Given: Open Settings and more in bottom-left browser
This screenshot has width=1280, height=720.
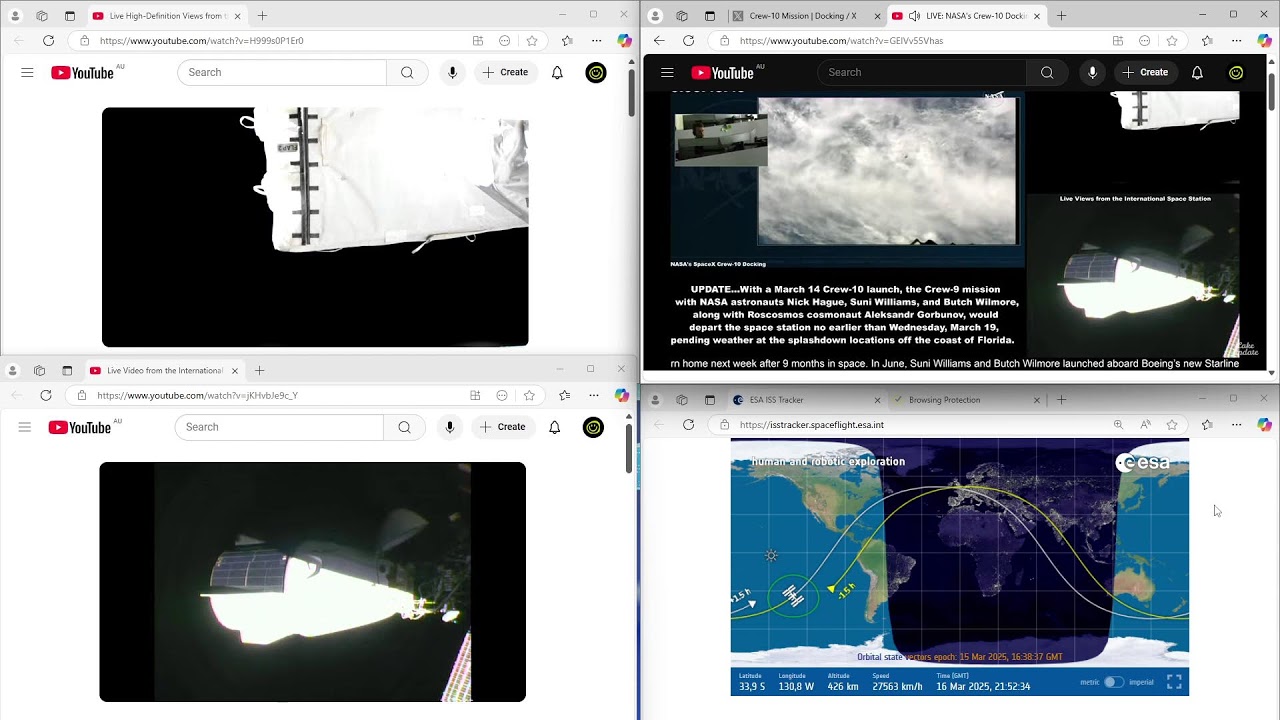Looking at the screenshot, I should click(x=594, y=395).
